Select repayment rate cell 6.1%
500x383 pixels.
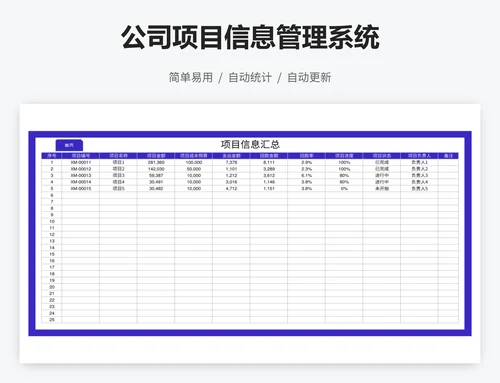coord(307,175)
